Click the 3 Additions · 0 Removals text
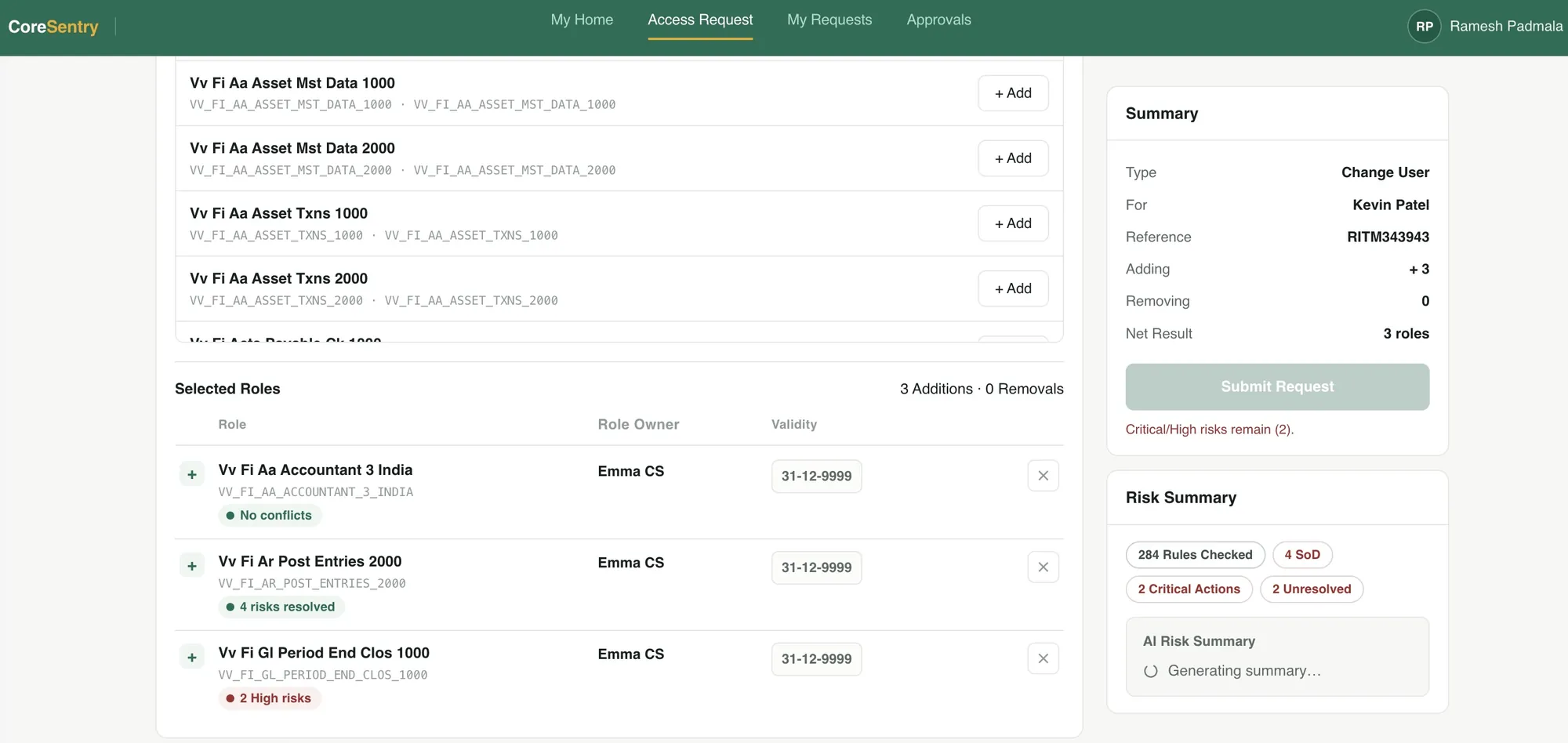Screen dimensions: 1568x743 click(982, 389)
